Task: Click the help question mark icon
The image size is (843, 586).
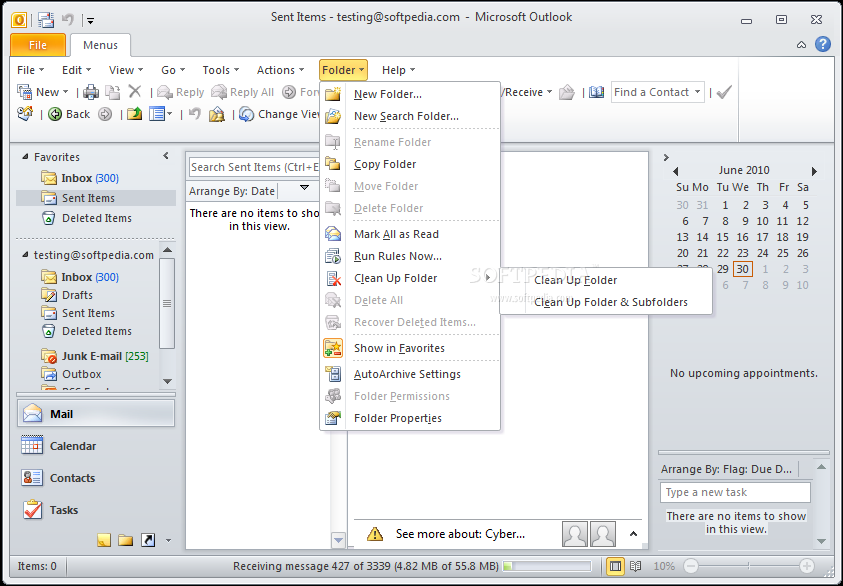Action: [823, 44]
